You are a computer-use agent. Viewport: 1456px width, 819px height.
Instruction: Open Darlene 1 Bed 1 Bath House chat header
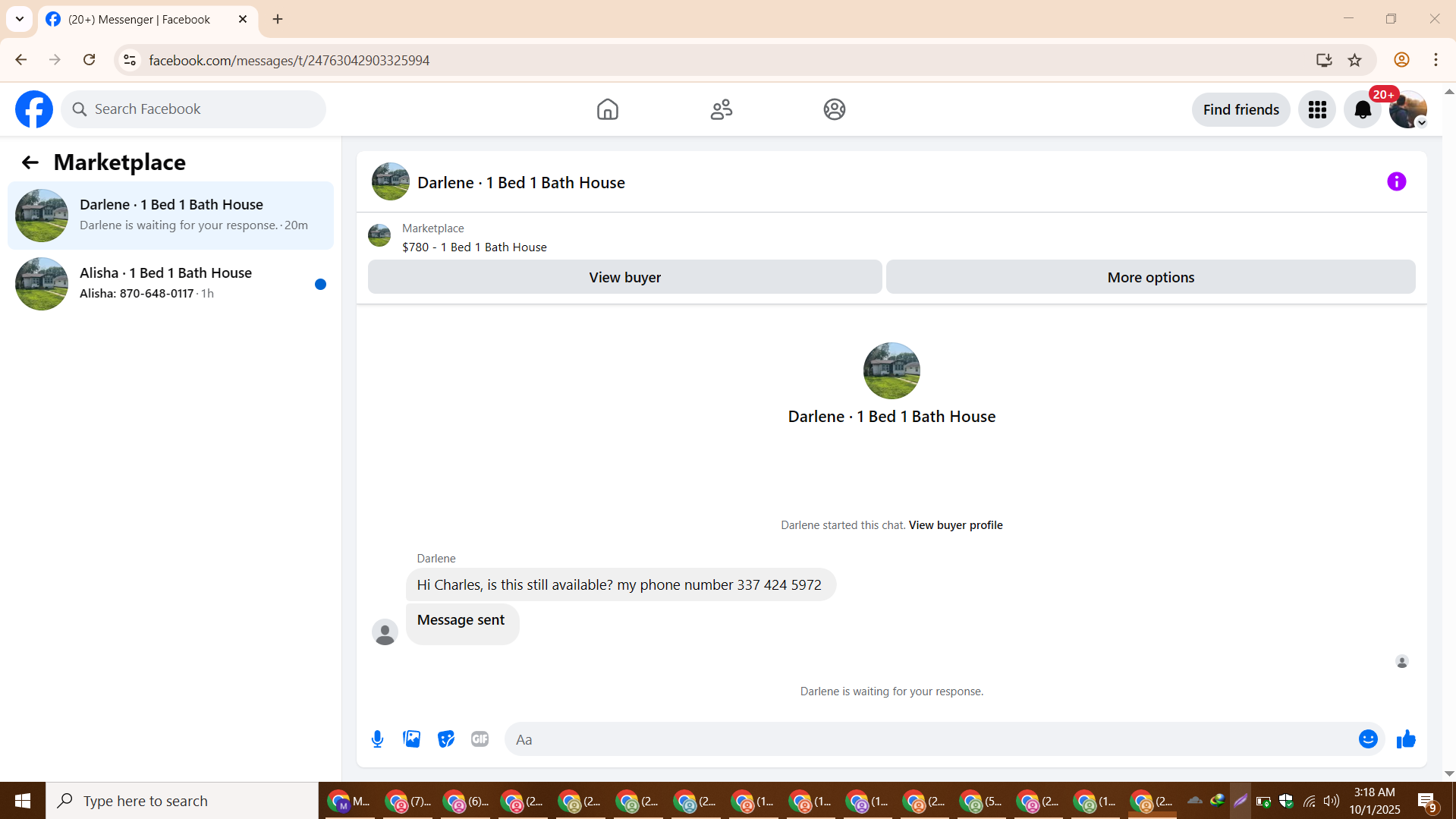521,182
